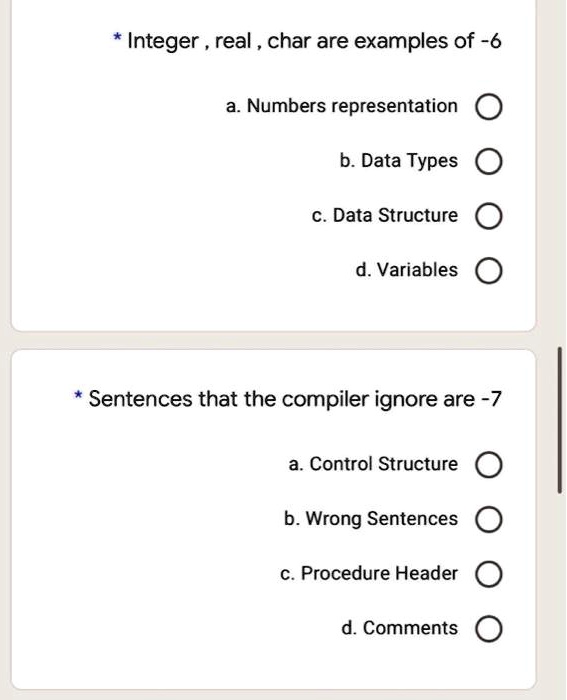Click the 'c. Data Structure' answer text
This screenshot has width=567, height=700.
[385, 215]
